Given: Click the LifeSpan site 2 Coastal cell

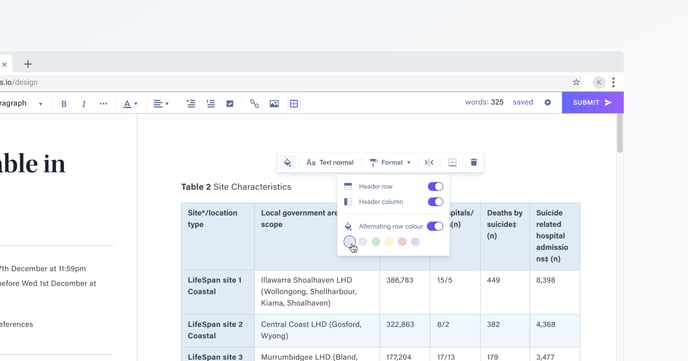Looking at the screenshot, I should 218,331.
